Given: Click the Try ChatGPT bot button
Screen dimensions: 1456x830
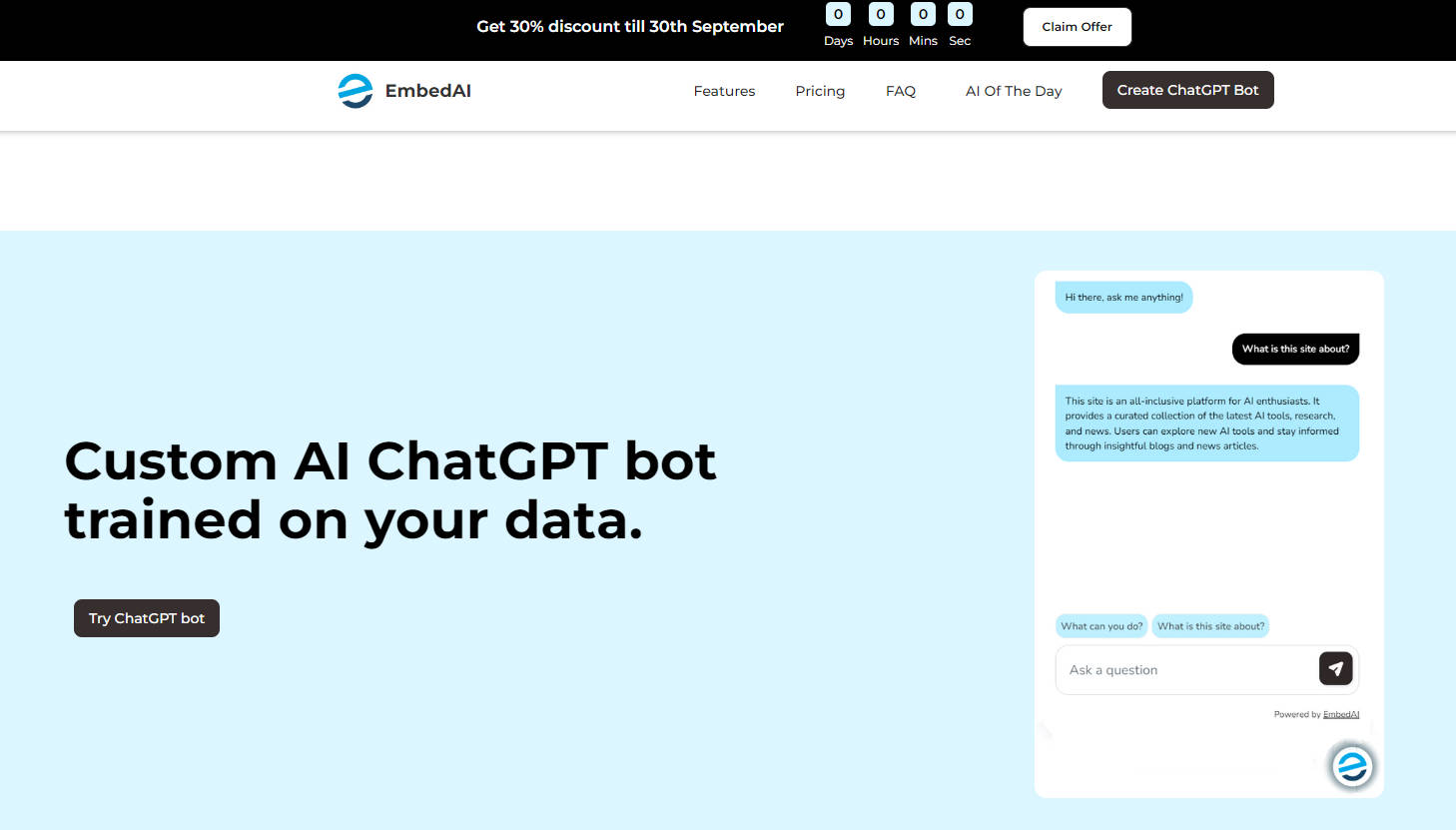Looking at the screenshot, I should coord(147,618).
